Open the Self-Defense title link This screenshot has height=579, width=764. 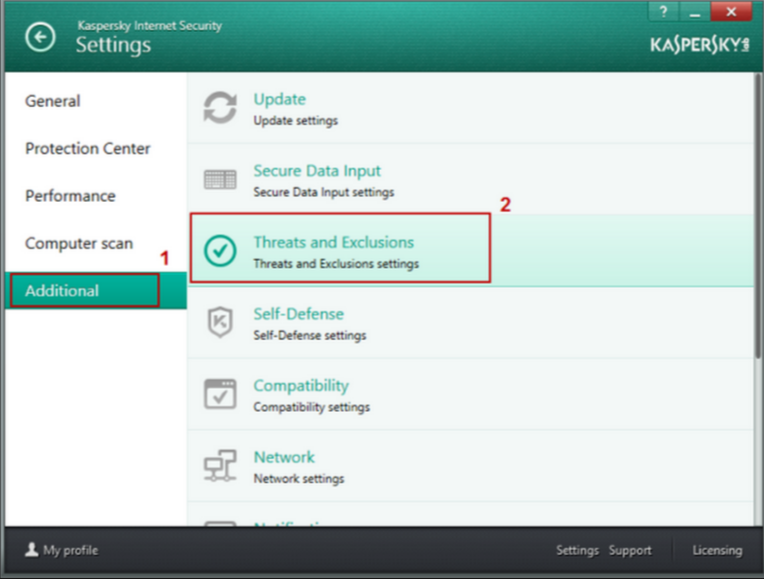[x=299, y=313]
